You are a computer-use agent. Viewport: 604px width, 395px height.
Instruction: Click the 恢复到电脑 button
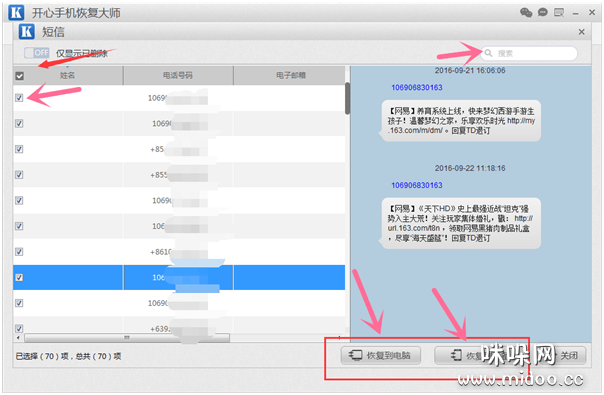click(x=381, y=355)
